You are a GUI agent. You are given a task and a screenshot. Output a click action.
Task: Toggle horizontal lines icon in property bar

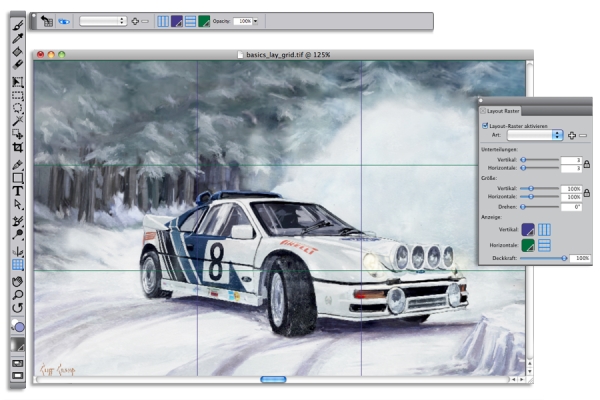(x=190, y=21)
